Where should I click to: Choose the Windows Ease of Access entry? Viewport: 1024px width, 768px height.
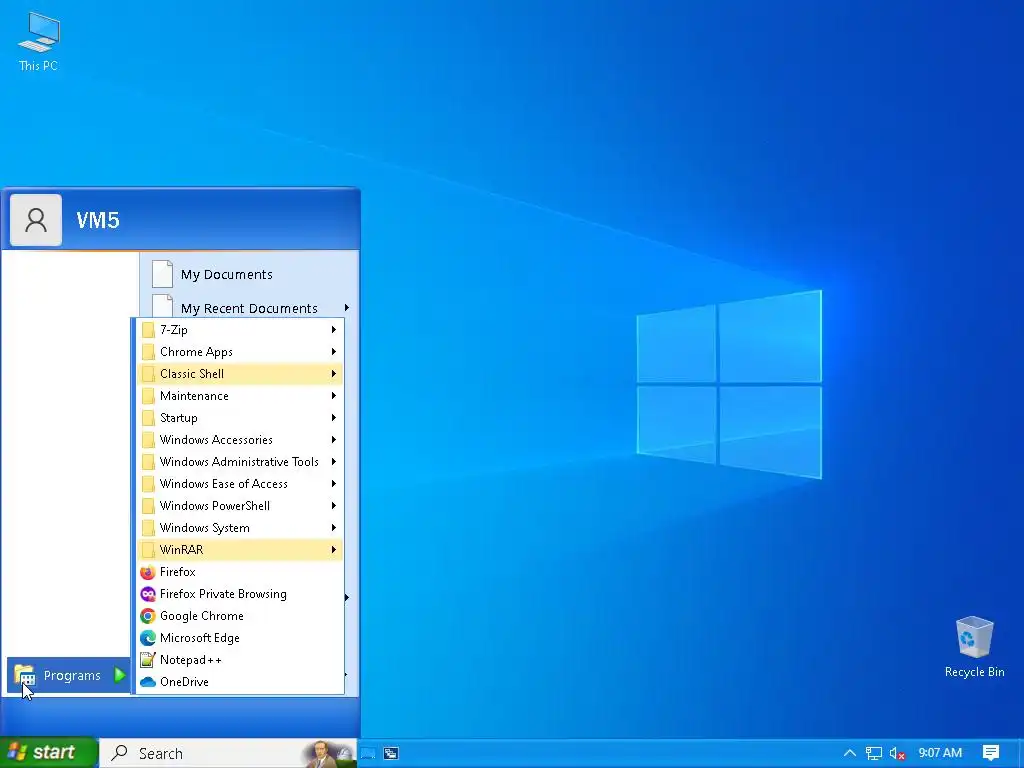point(240,484)
